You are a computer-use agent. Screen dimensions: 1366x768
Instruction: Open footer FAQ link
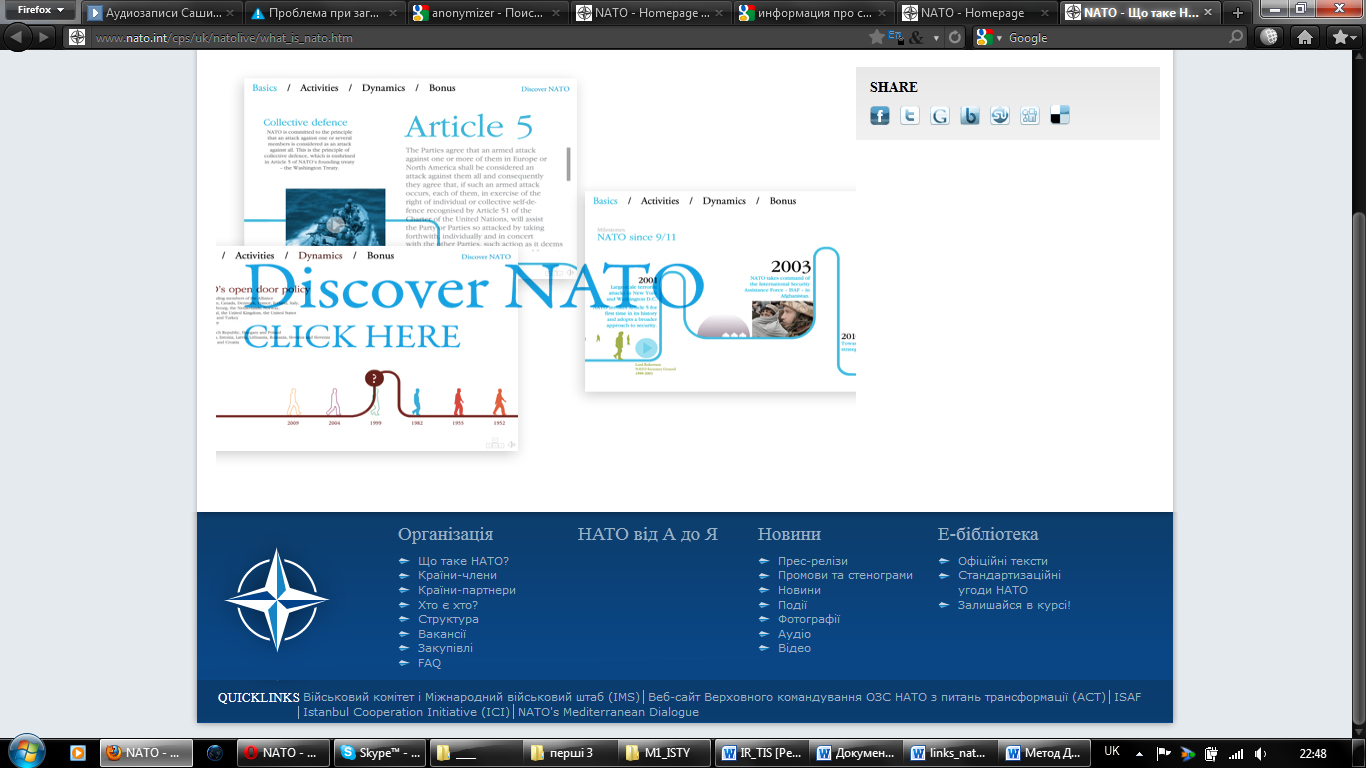429,663
